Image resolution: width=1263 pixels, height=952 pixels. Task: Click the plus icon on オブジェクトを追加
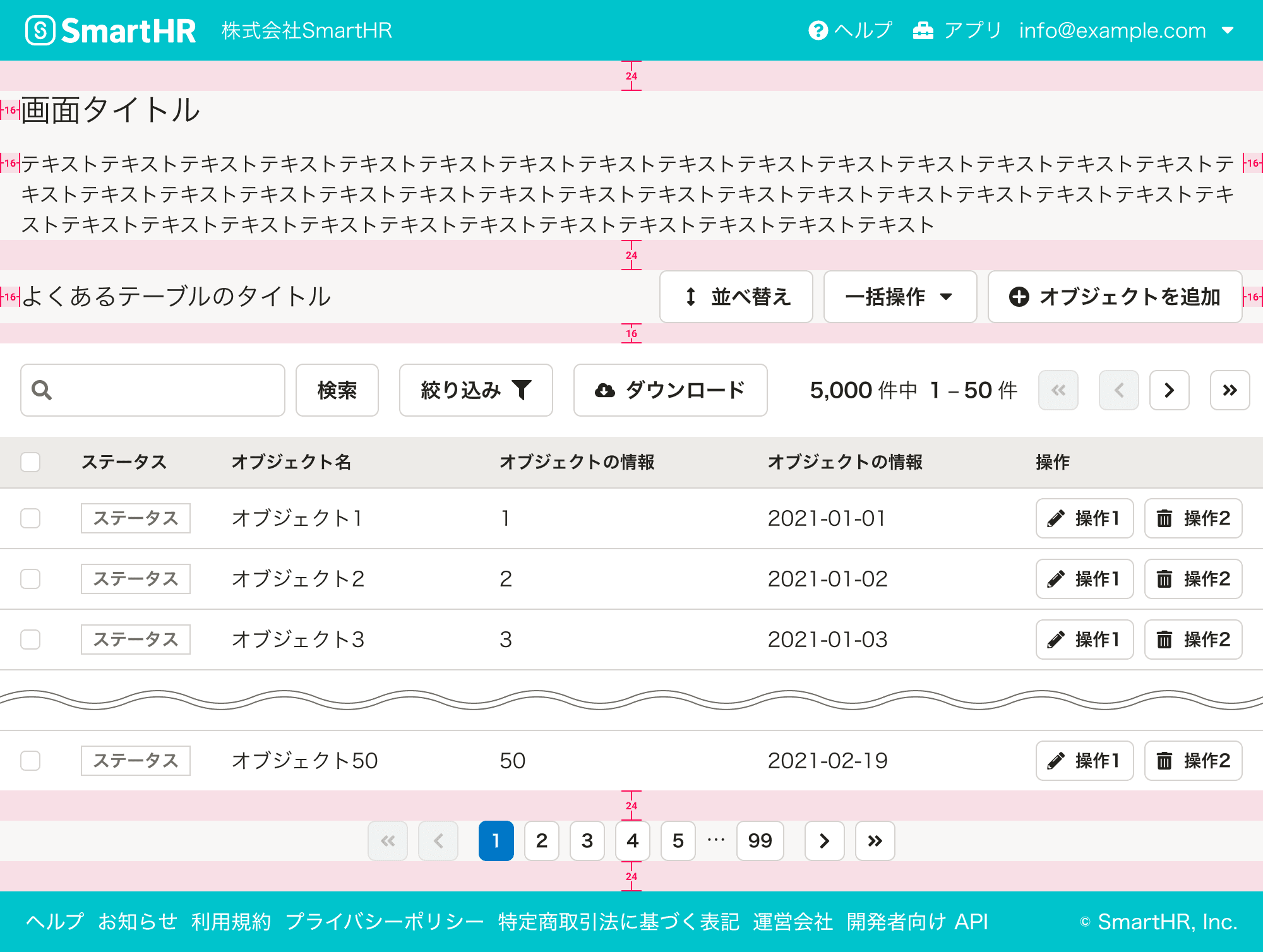(1019, 297)
